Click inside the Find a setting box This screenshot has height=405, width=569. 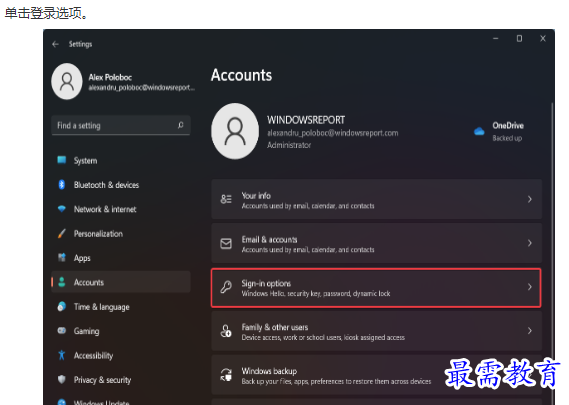[121, 125]
